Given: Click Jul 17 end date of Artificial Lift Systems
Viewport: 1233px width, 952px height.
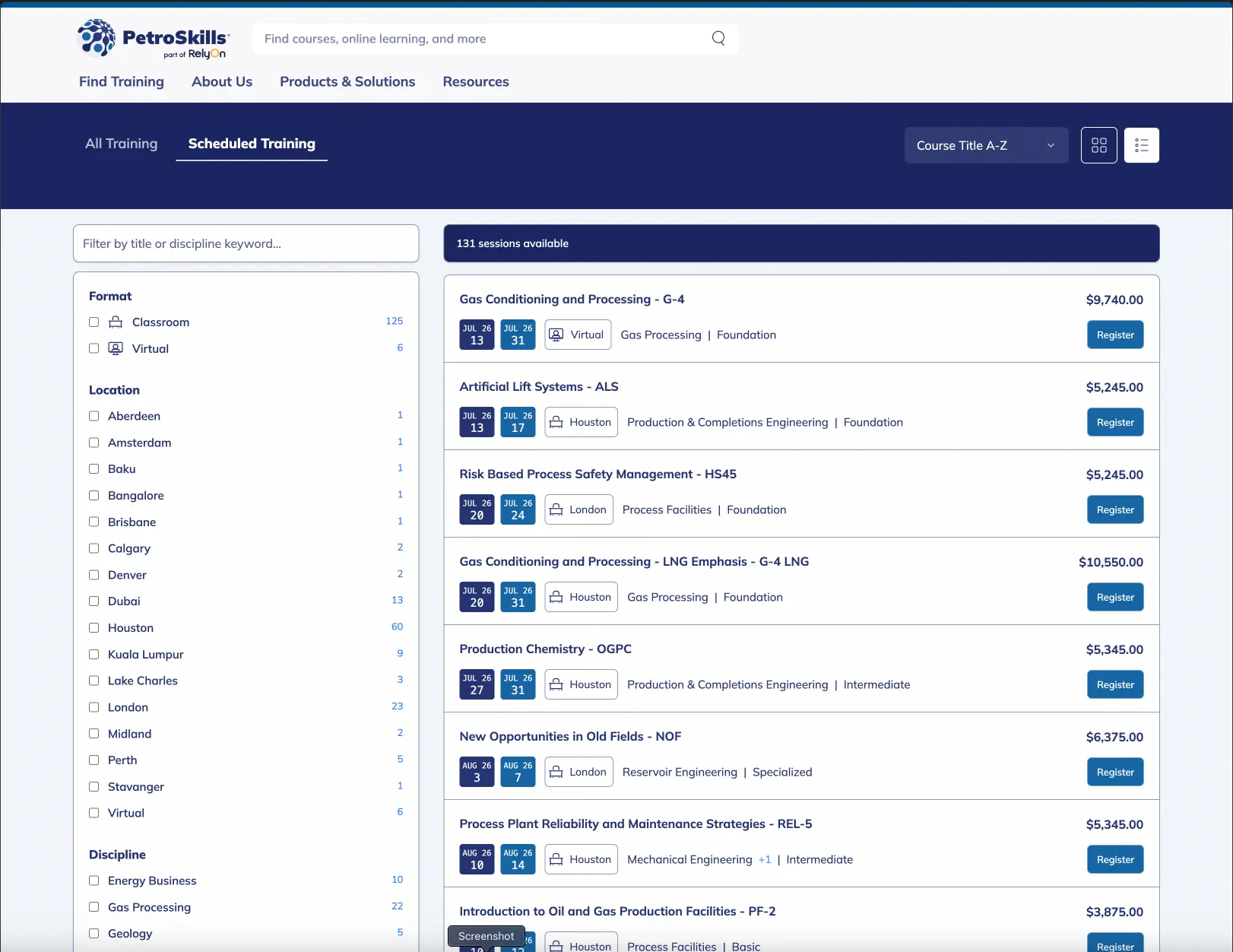Looking at the screenshot, I should pyautogui.click(x=518, y=422).
